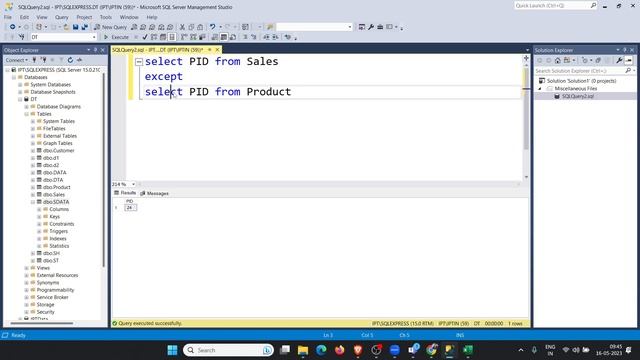Click the Open File folder icon

click(x=66, y=27)
